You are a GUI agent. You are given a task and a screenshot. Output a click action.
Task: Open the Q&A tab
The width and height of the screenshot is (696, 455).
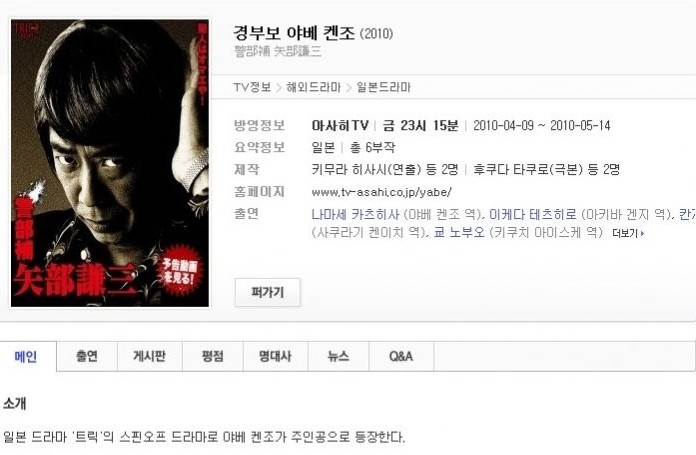click(x=401, y=356)
